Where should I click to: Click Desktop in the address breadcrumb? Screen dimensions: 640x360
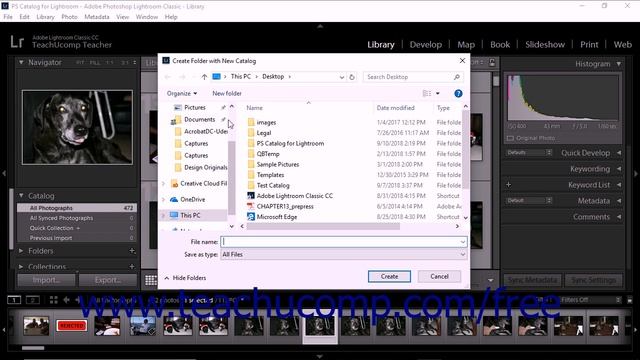273,77
